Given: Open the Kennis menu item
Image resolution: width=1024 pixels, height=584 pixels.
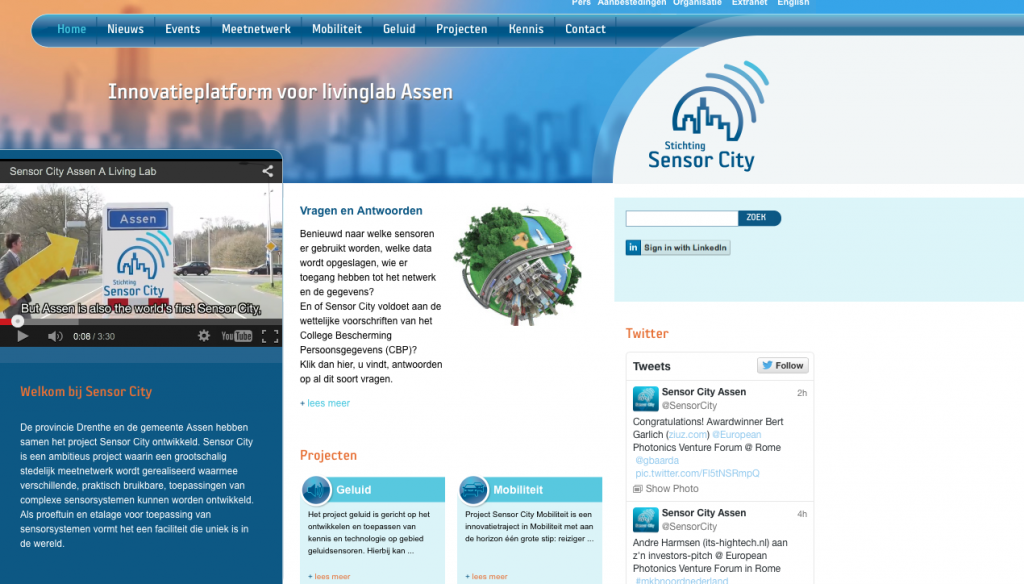Looking at the screenshot, I should click(x=526, y=29).
